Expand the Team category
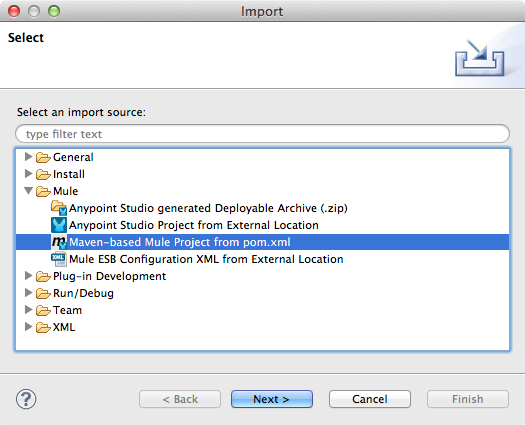This screenshot has height=425, width=525. (x=28, y=310)
